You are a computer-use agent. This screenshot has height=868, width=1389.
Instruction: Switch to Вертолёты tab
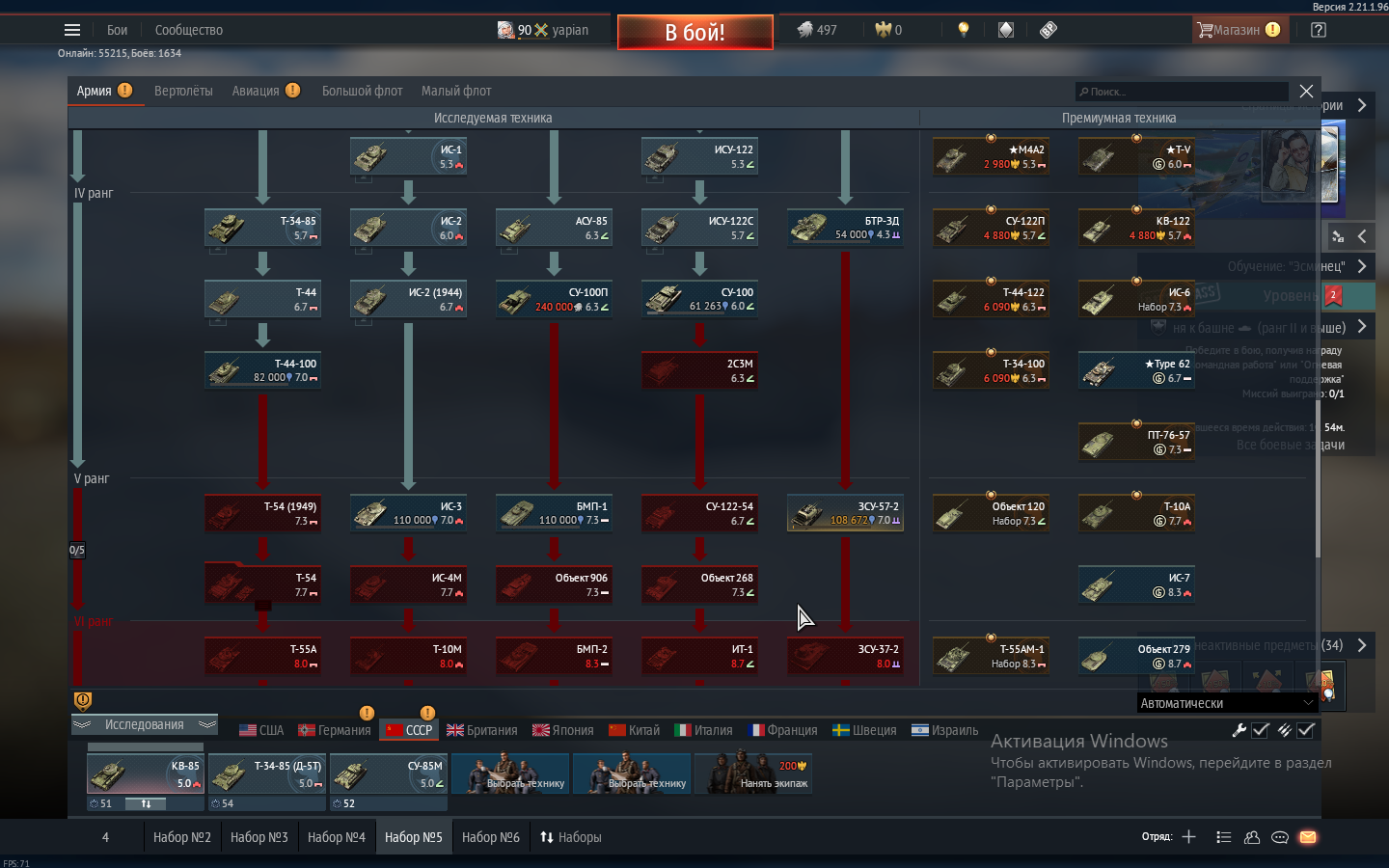(183, 91)
